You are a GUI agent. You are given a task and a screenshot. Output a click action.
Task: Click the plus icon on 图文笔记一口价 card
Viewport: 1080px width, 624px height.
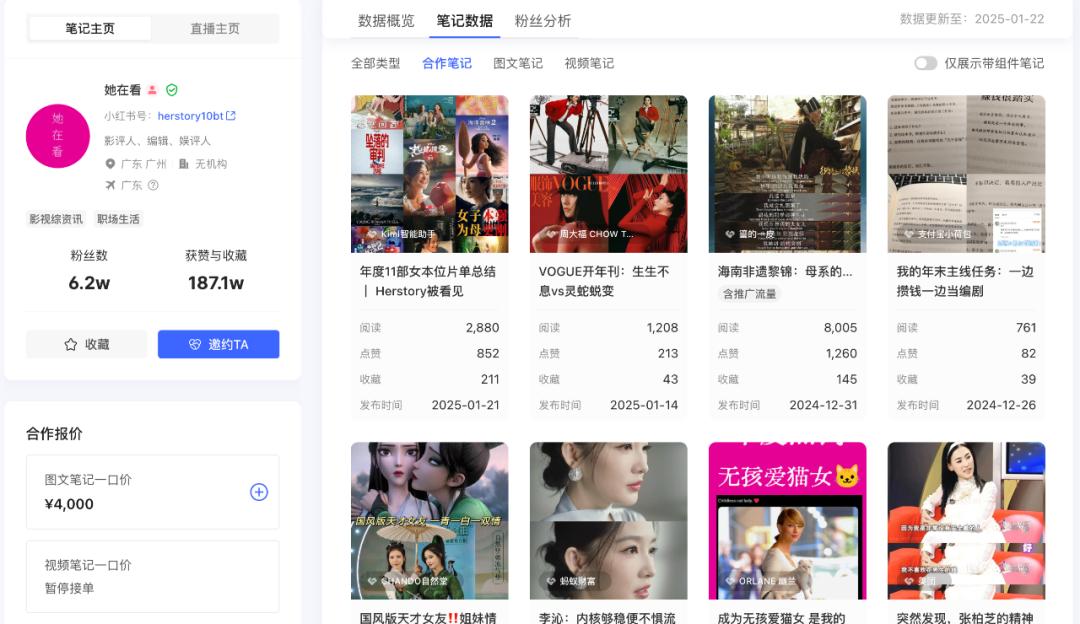(260, 491)
